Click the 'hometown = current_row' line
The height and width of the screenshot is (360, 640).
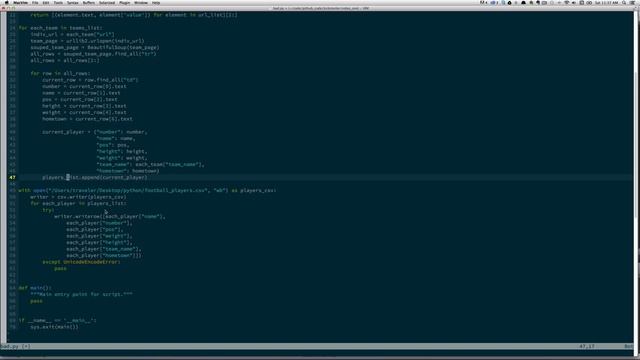point(87,119)
